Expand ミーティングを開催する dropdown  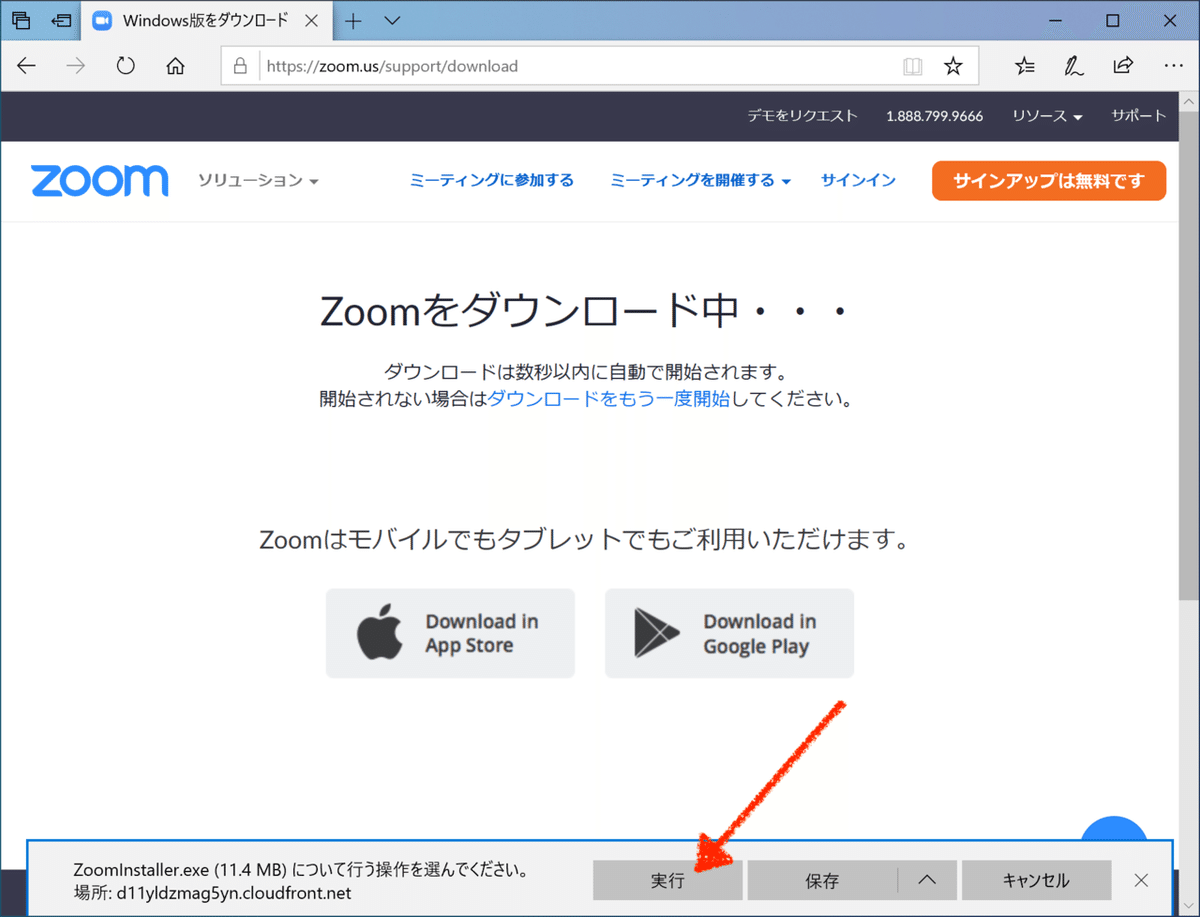click(700, 180)
